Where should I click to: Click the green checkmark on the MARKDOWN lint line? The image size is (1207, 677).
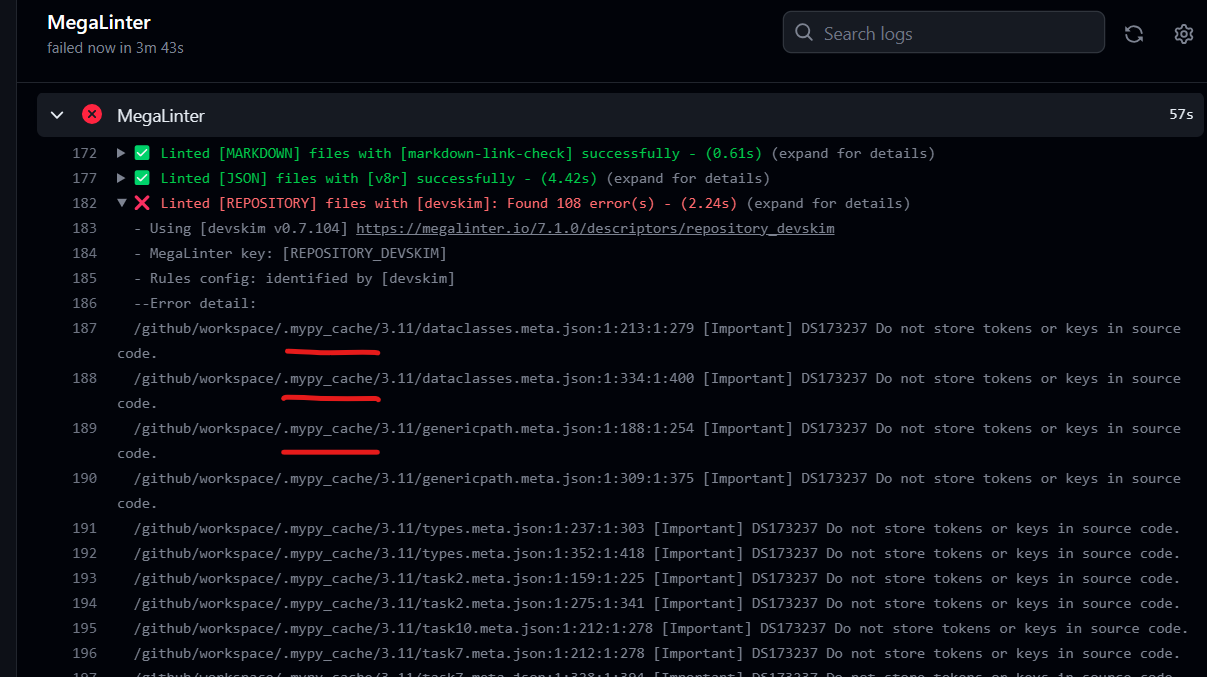pos(142,152)
